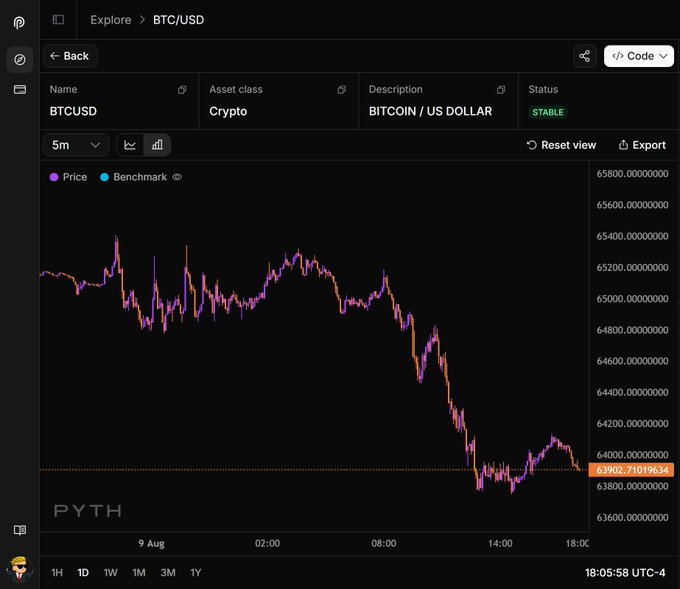Select the 1H range tab
Viewport: 680px width, 589px height.
[57, 573]
